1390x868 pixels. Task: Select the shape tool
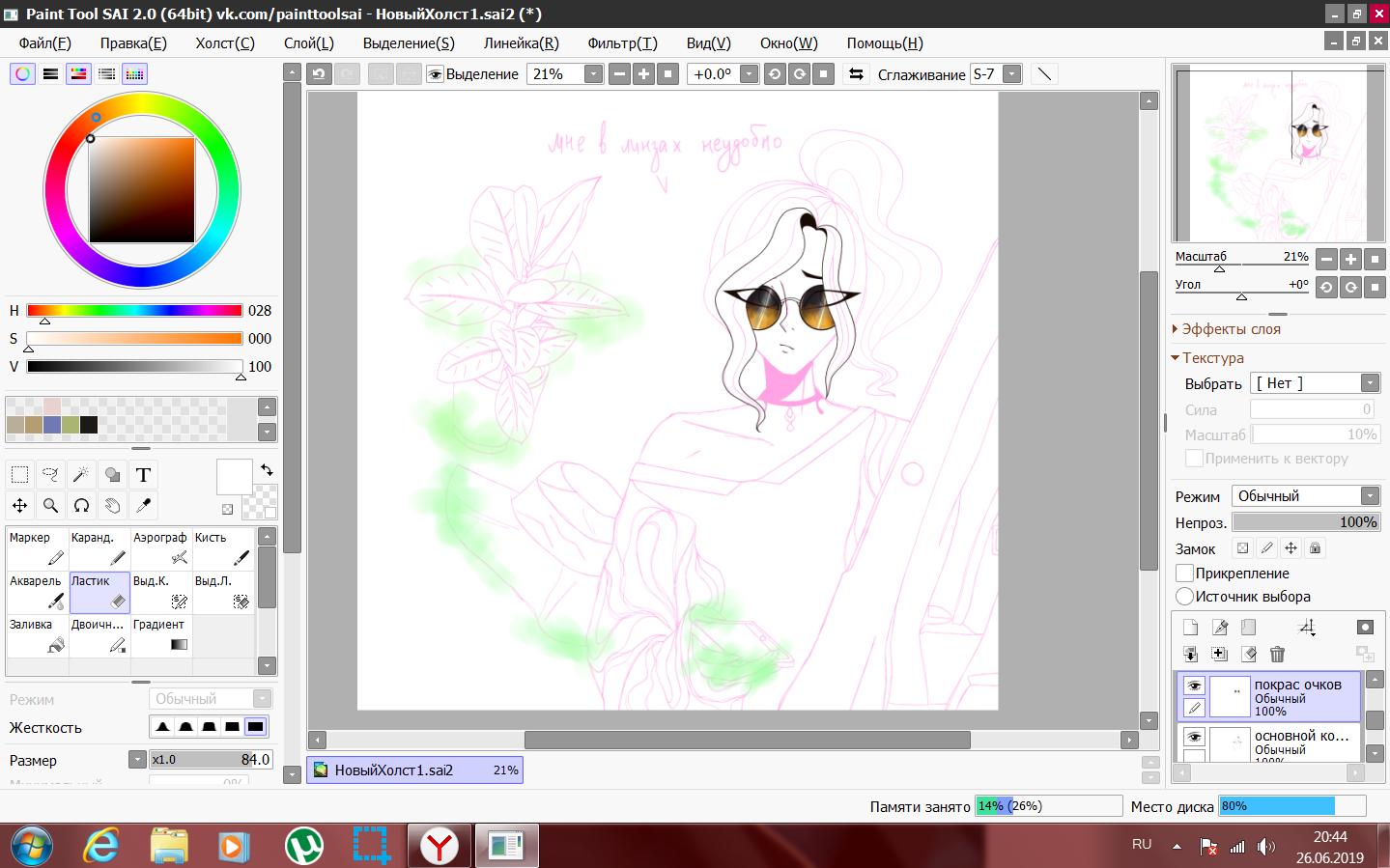point(112,474)
